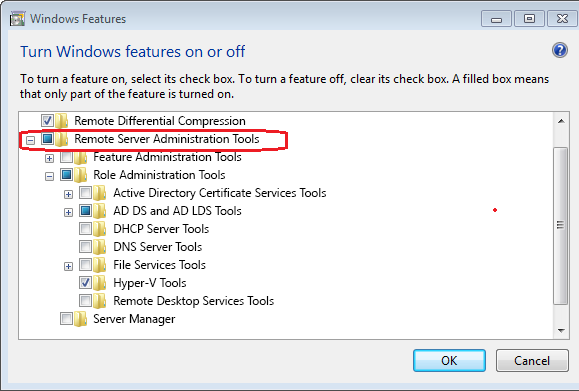Select the DNS Server Tools label
579x391 pixels.
tap(158, 247)
